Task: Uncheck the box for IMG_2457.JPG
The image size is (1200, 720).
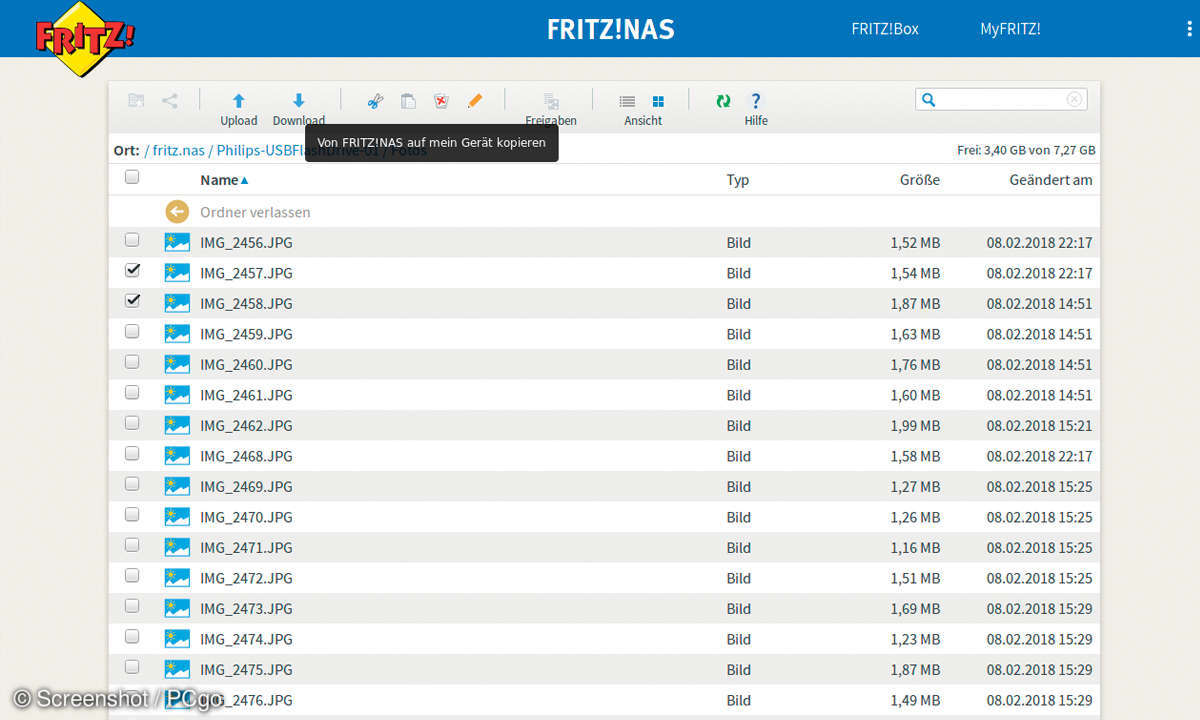Action: (x=132, y=270)
